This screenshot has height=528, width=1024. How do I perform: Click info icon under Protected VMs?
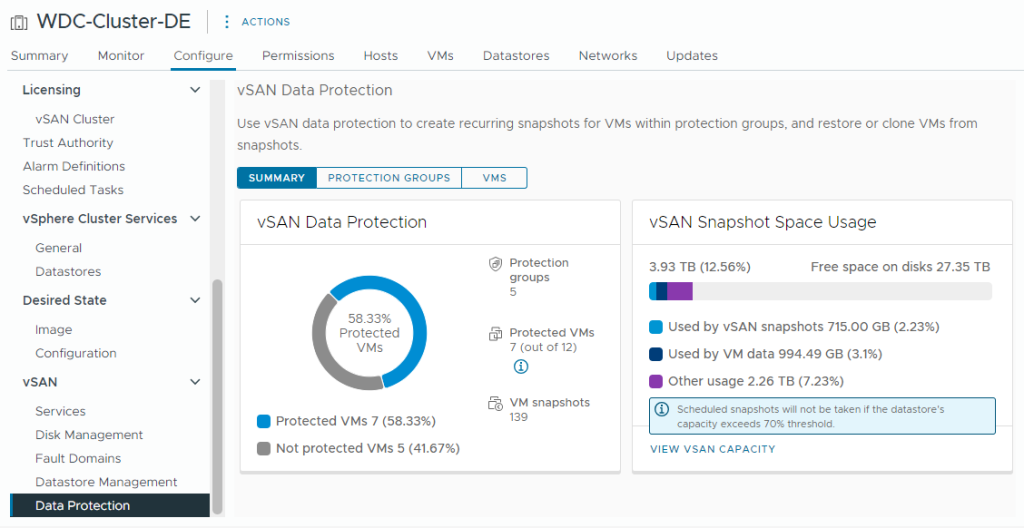[520, 367]
